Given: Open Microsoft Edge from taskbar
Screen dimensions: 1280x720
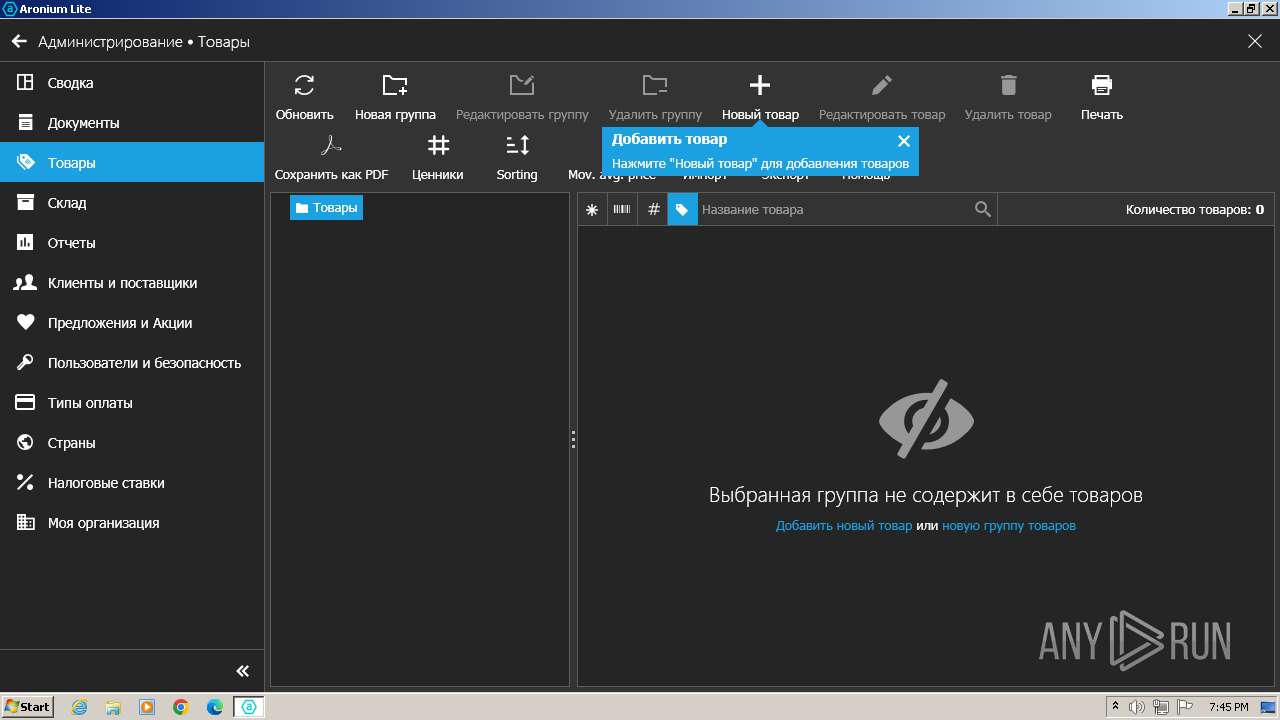Looking at the screenshot, I should (x=215, y=707).
